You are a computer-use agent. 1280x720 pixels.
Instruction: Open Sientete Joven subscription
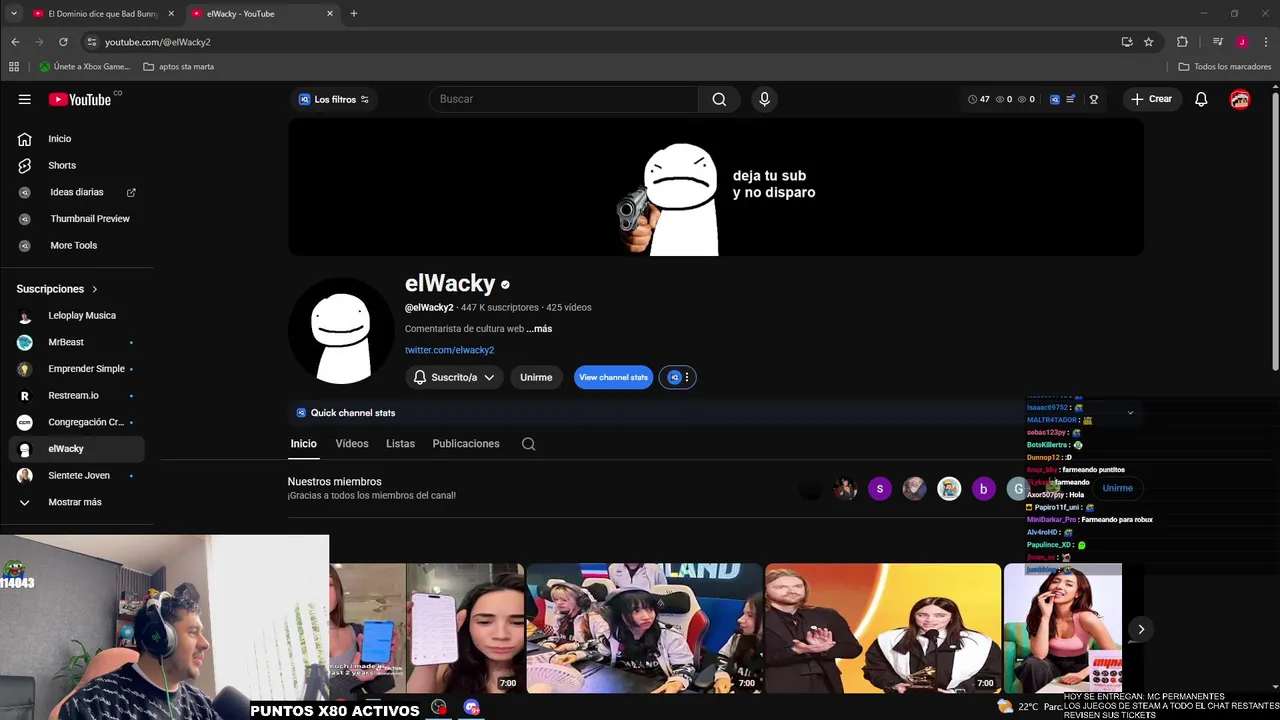click(76, 475)
